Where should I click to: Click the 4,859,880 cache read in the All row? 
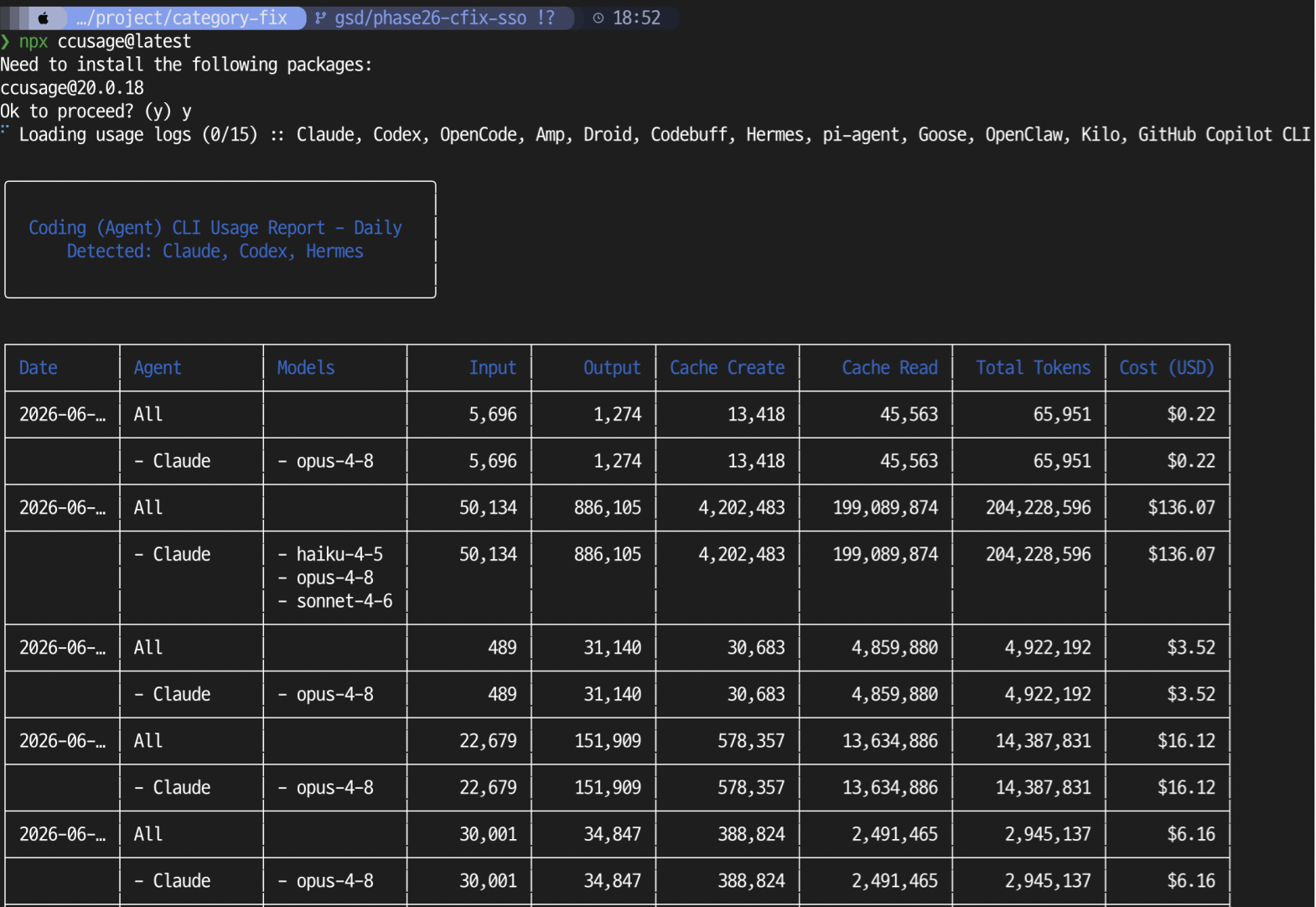(895, 648)
